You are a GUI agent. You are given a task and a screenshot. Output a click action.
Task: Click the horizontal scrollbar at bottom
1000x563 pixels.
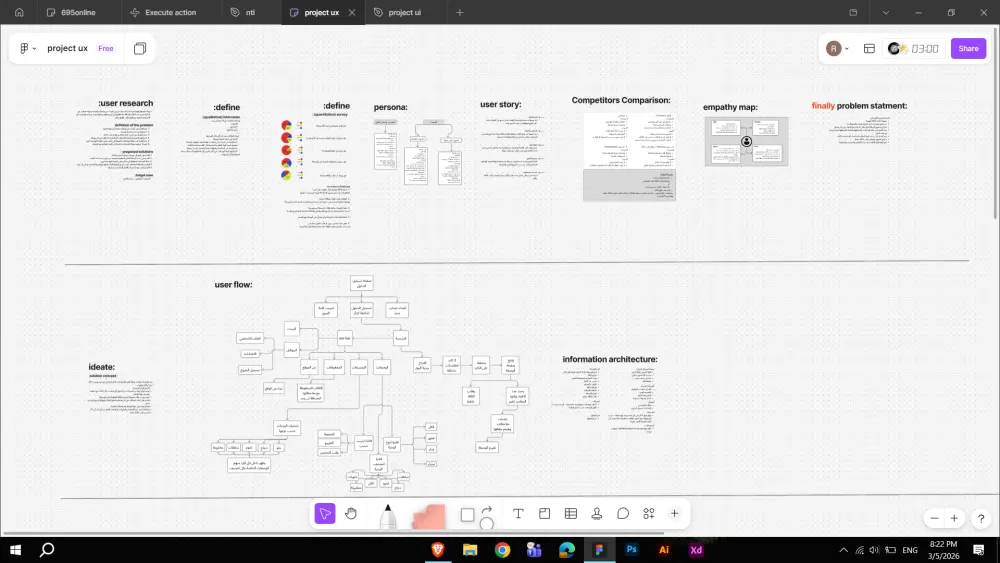pos(333,533)
